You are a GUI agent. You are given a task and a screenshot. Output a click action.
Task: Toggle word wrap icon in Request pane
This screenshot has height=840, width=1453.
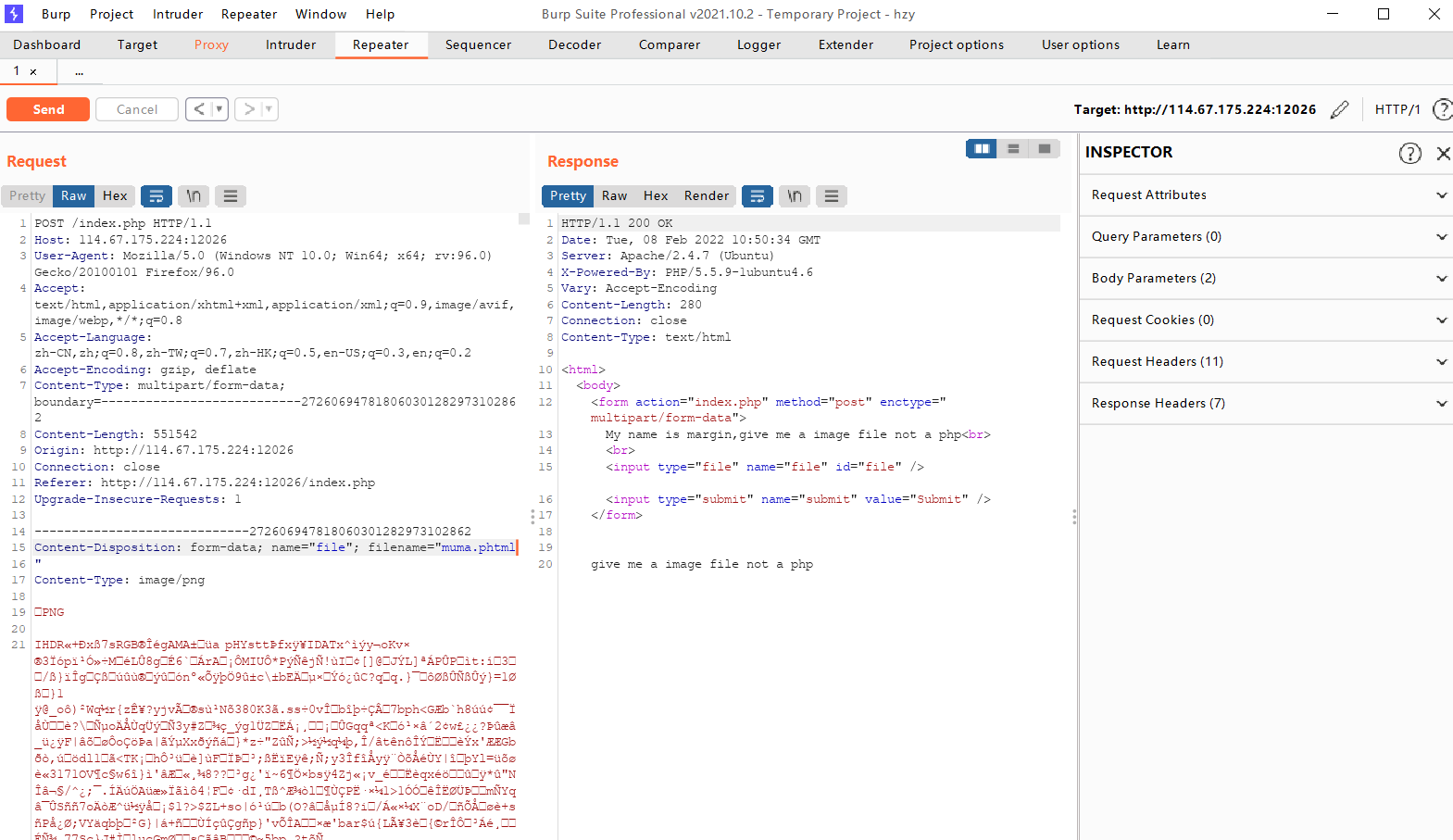tap(157, 196)
